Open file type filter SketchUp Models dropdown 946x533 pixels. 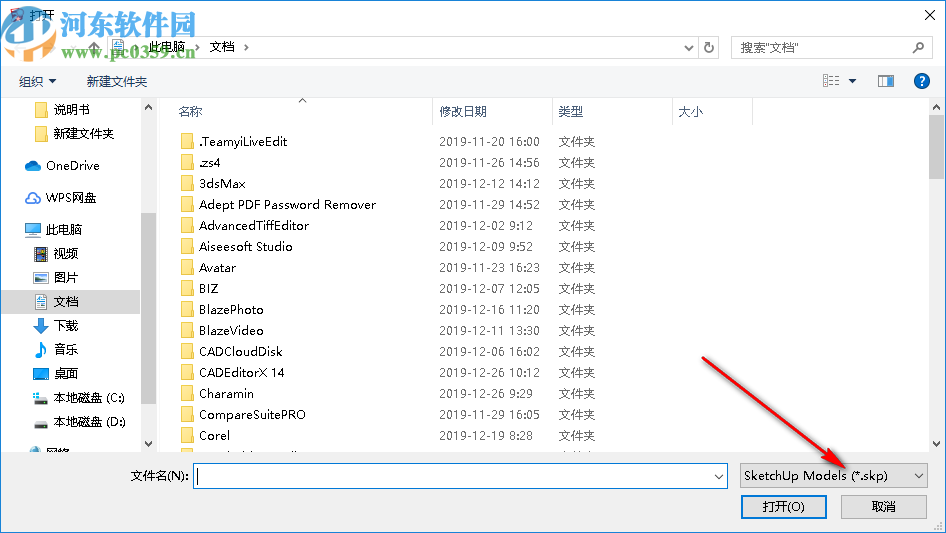click(833, 476)
